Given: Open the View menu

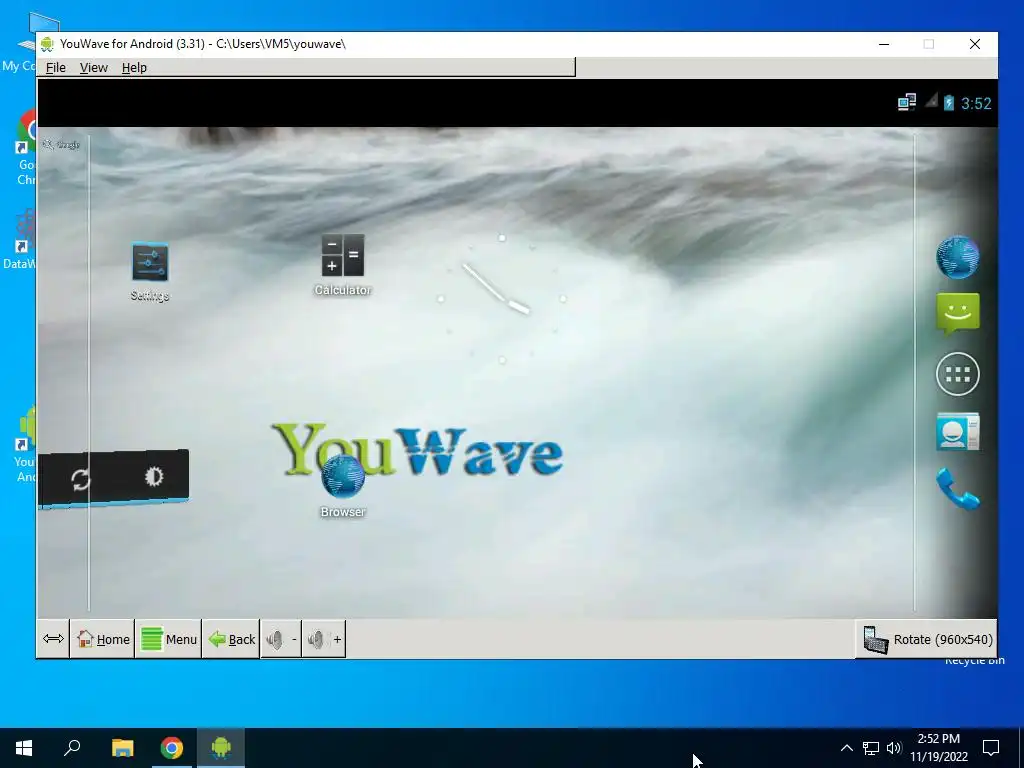Looking at the screenshot, I should click(93, 67).
